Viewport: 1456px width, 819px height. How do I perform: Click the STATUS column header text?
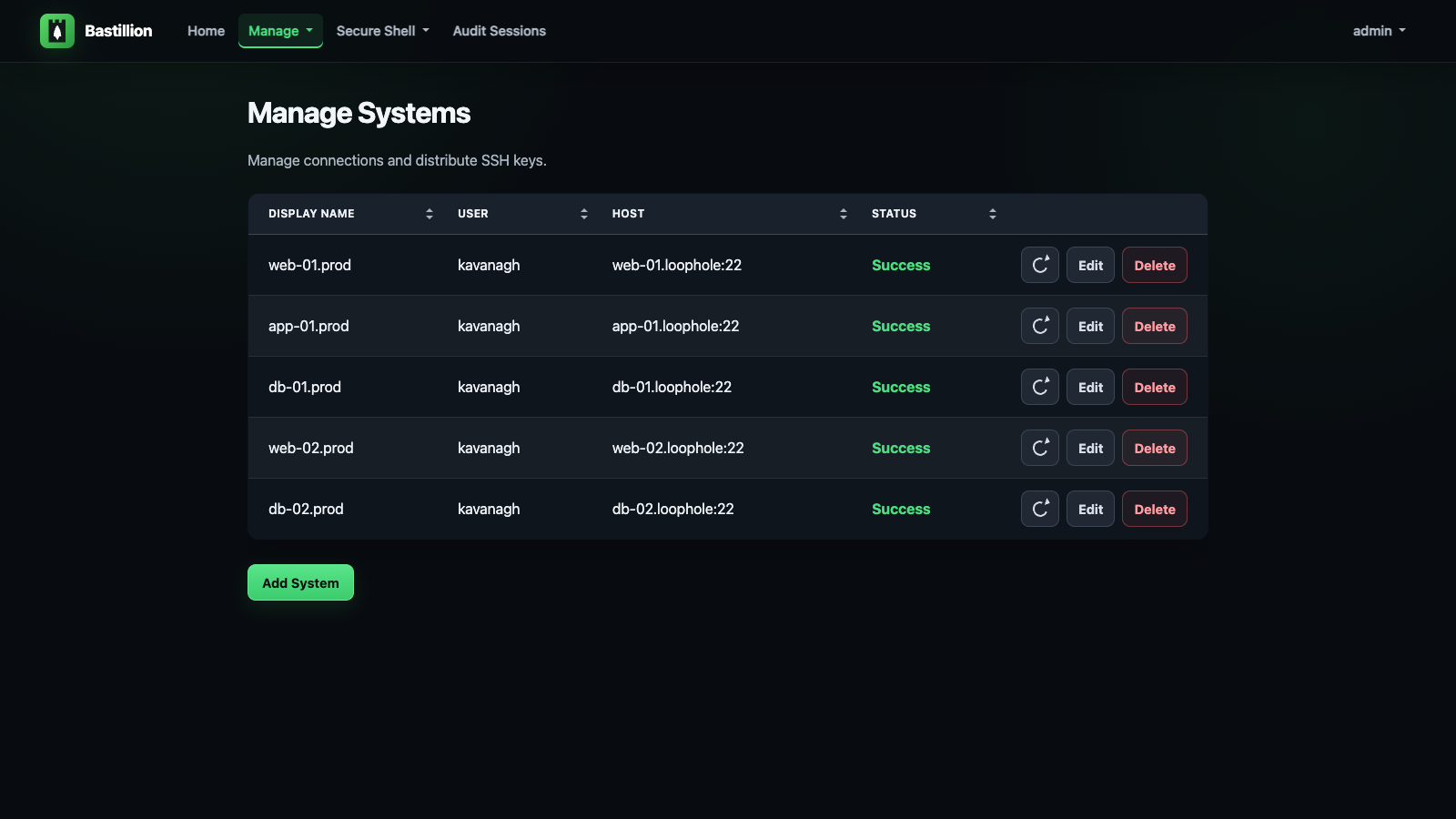pyautogui.click(x=894, y=214)
